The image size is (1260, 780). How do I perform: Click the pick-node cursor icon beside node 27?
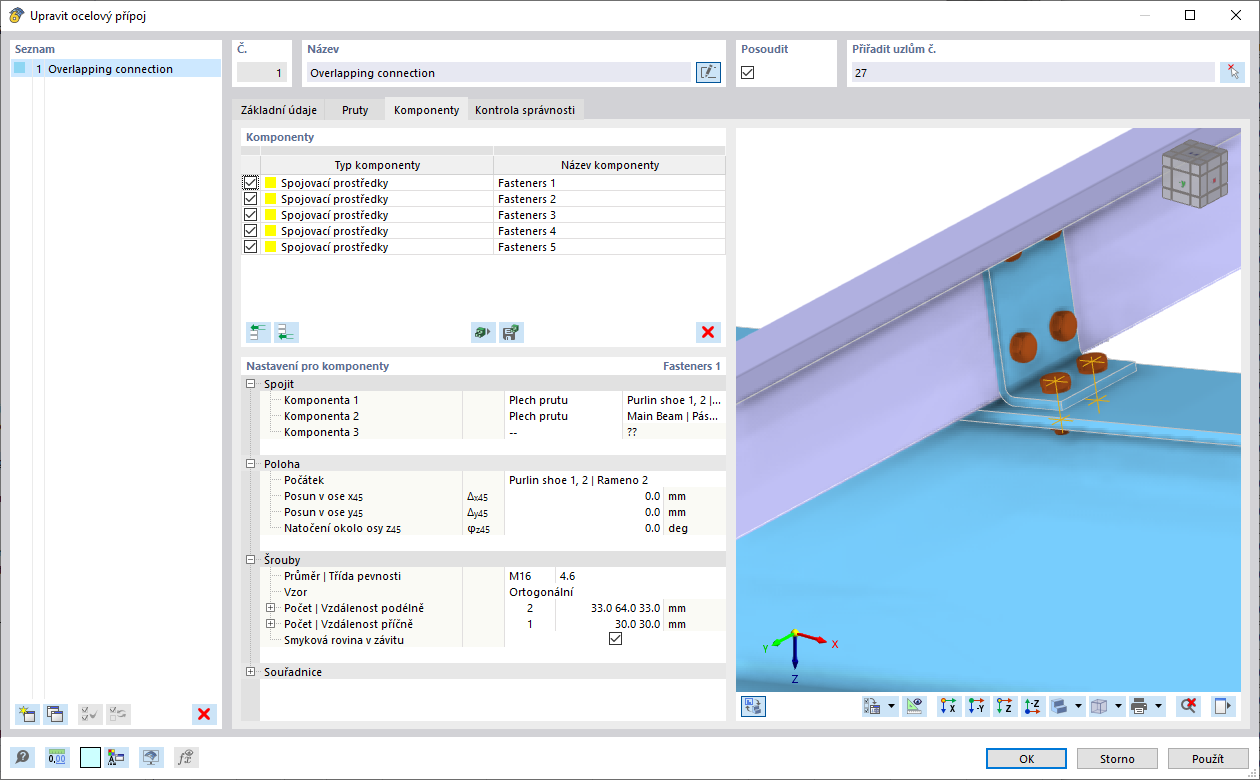(x=1233, y=72)
